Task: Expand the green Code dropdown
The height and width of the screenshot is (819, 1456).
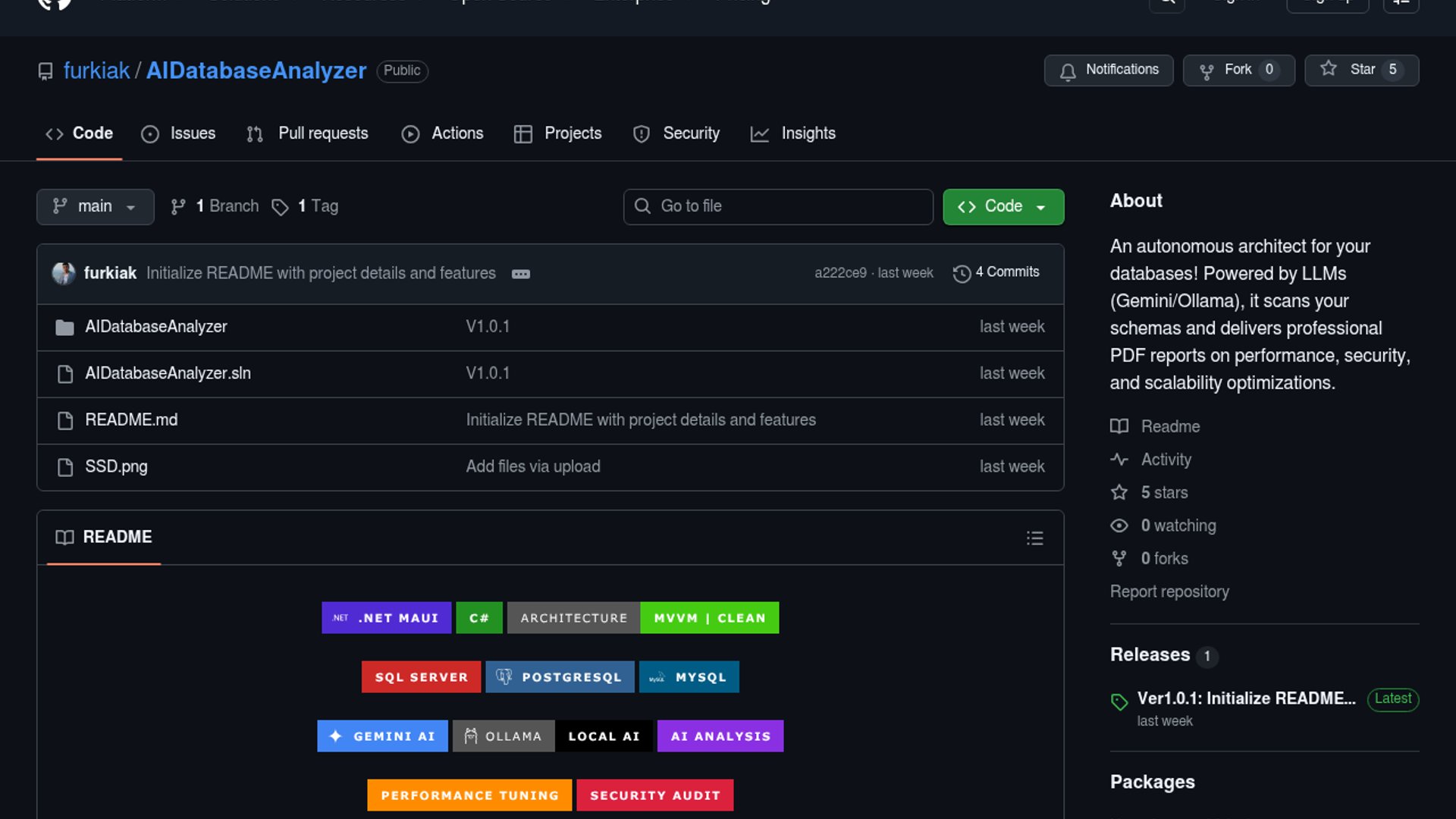Action: point(1003,206)
